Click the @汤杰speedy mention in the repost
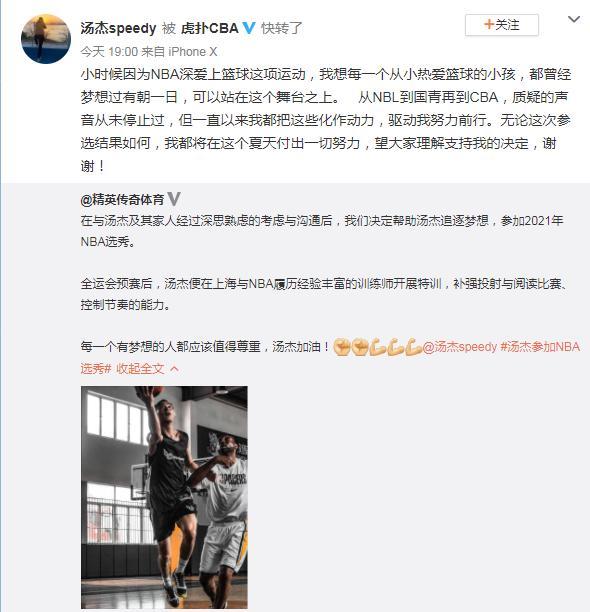This screenshot has width=590, height=612. coord(460,347)
